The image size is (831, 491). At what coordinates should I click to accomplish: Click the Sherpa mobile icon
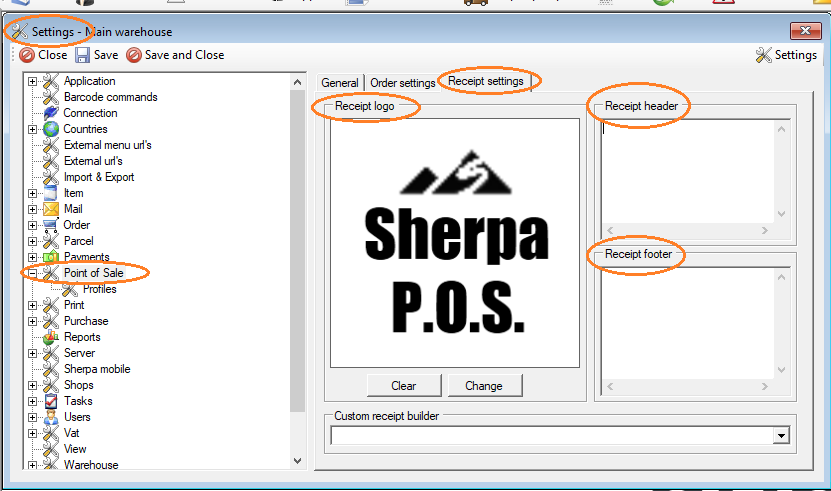[x=51, y=369]
